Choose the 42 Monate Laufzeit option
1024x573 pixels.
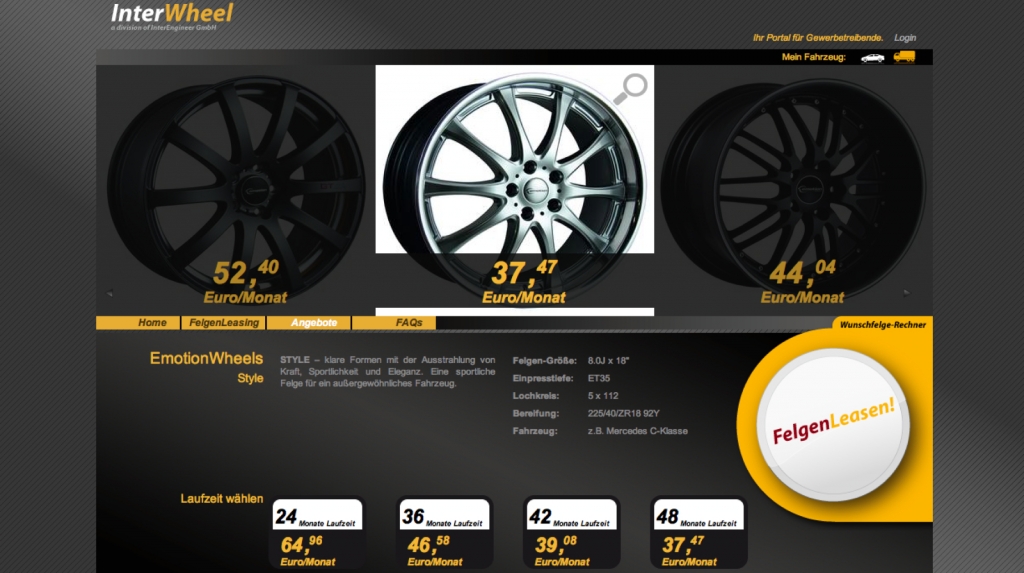(571, 534)
